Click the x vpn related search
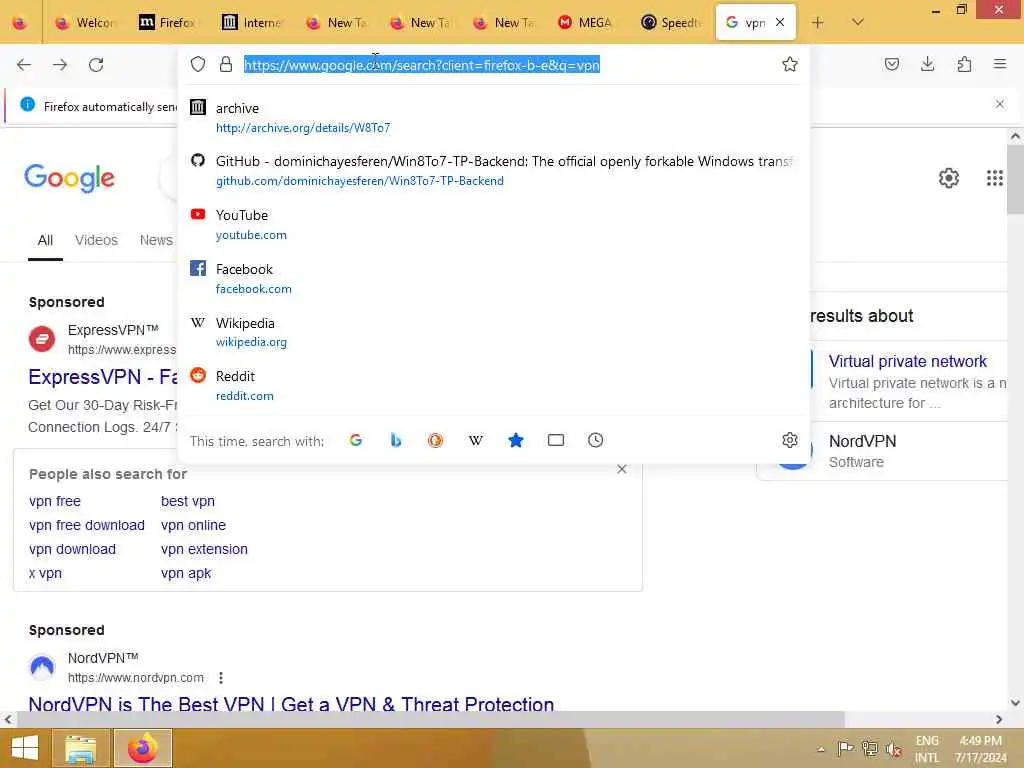This screenshot has height=768, width=1024. click(x=45, y=573)
